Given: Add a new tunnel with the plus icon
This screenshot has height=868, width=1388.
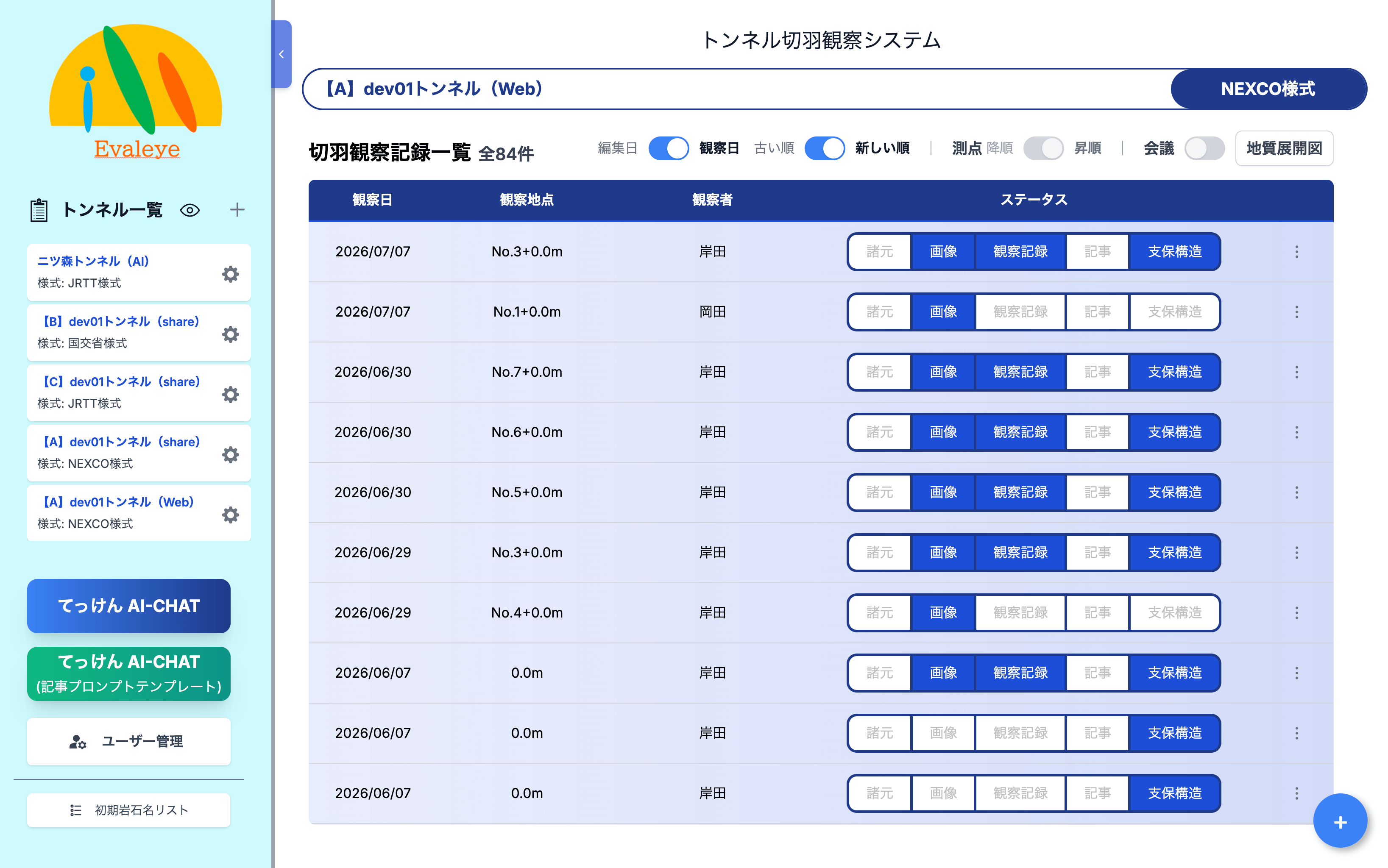Looking at the screenshot, I should tap(237, 210).
